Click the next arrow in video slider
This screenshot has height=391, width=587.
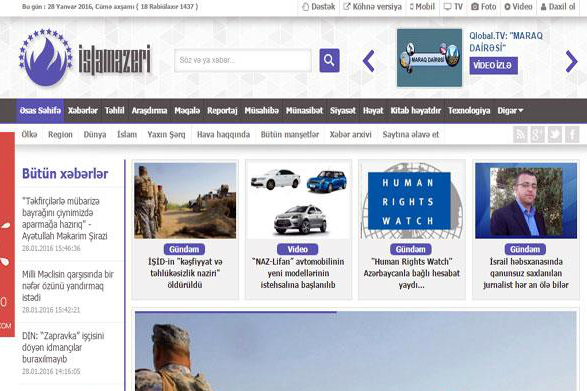point(571,61)
